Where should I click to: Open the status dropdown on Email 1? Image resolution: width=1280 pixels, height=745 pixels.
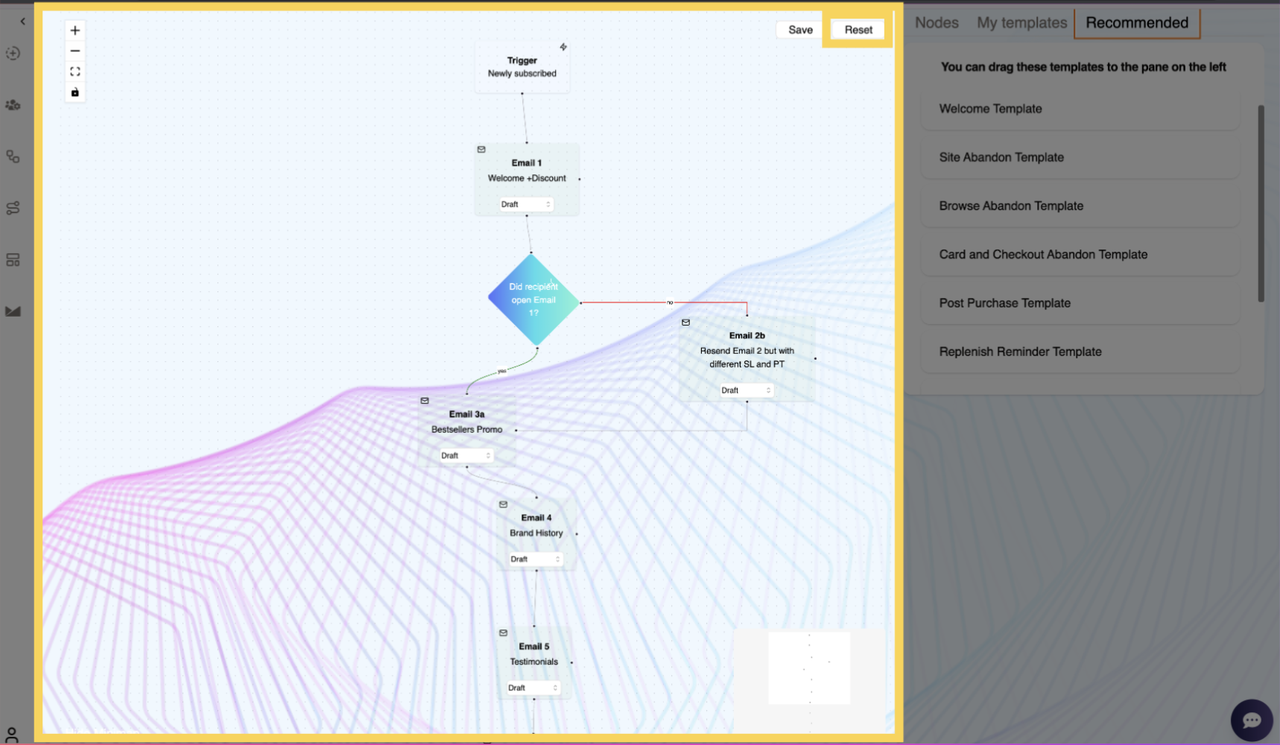click(x=527, y=204)
